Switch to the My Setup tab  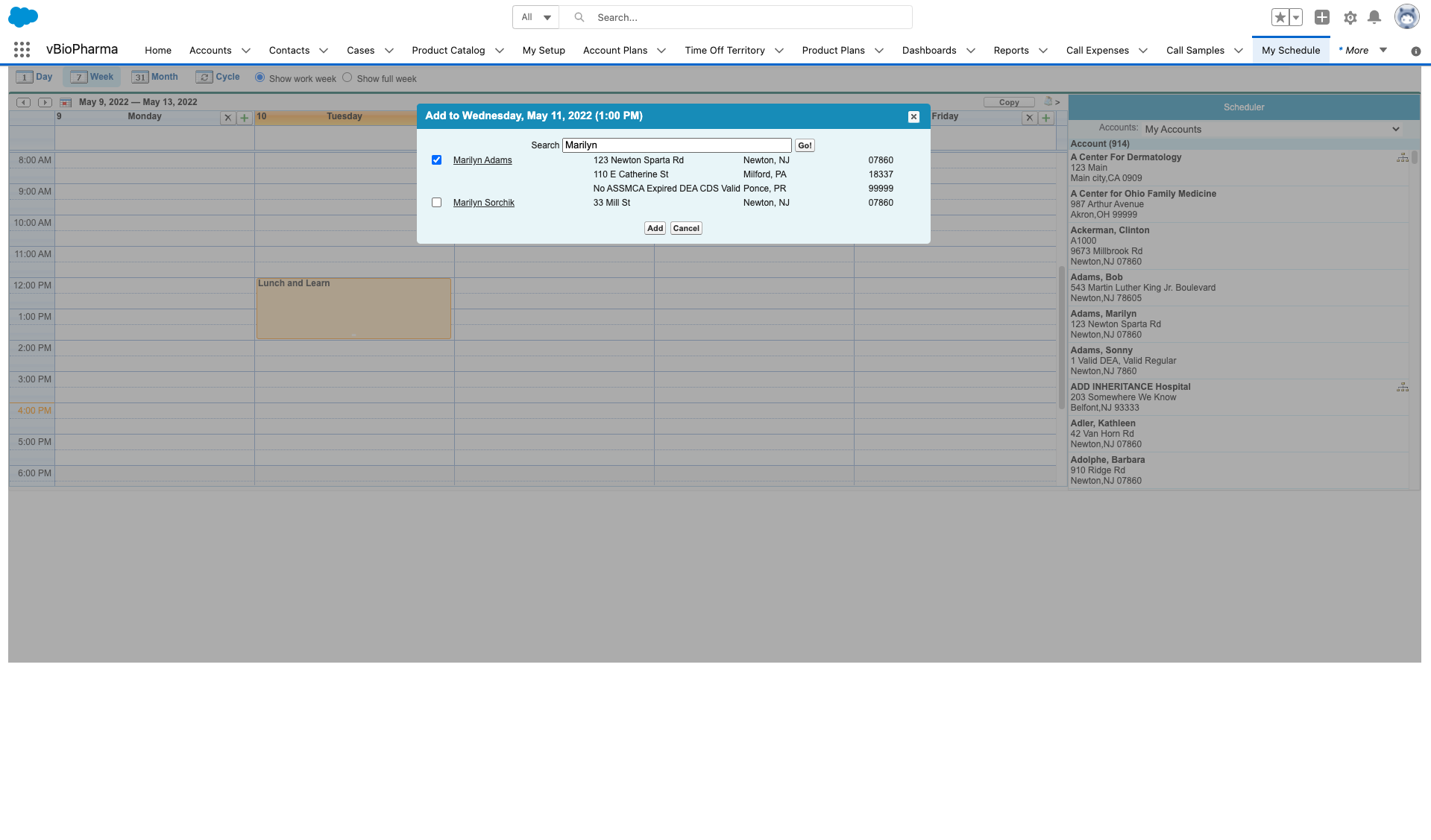point(543,51)
